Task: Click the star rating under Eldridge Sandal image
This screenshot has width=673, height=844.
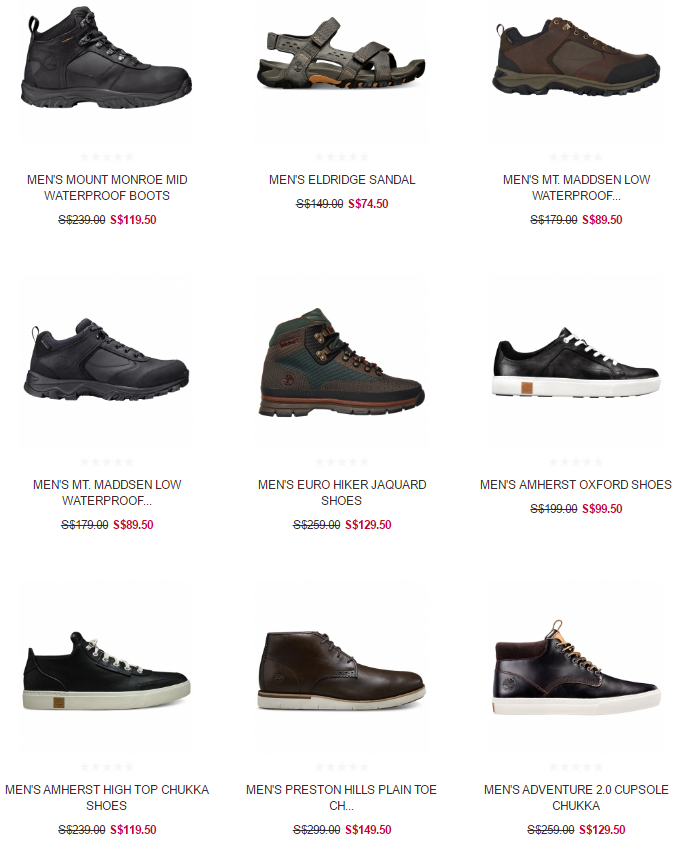Action: (x=342, y=157)
